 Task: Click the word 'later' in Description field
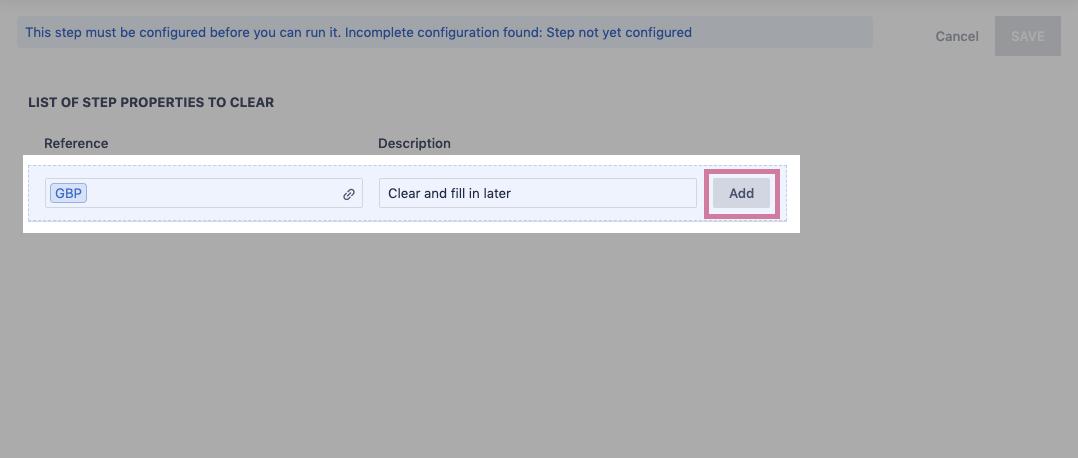pyautogui.click(x=497, y=193)
